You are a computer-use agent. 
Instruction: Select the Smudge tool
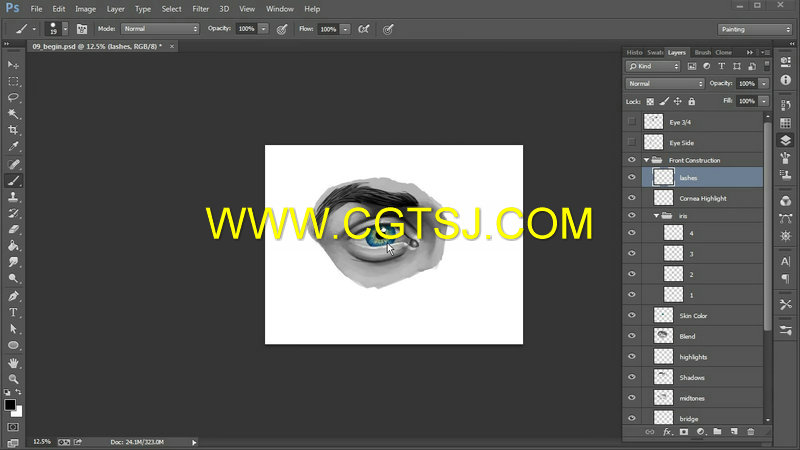click(x=13, y=262)
